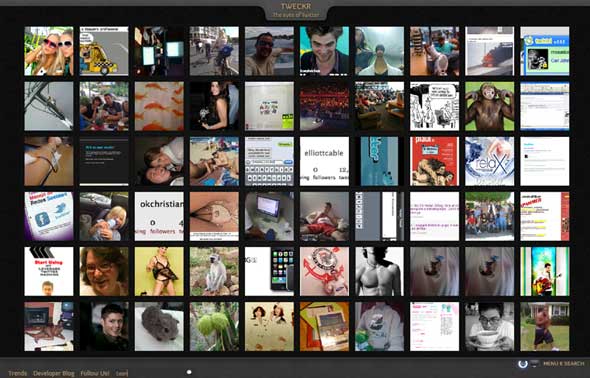The width and height of the screenshot is (590, 378).
Task: Open the laptop on orange background photo
Action: click(324, 326)
